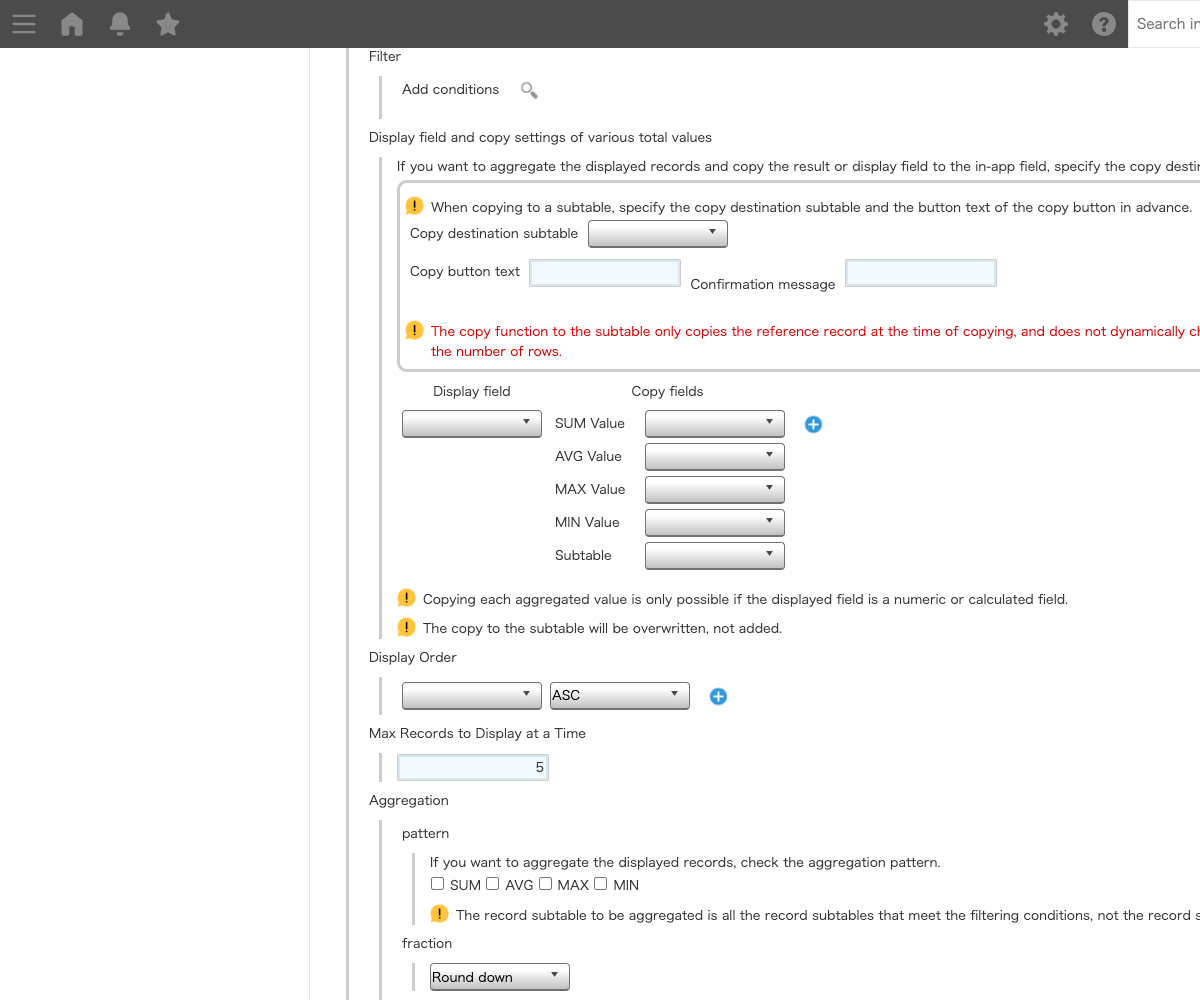Click the Max Records to Display field
This screenshot has width=1200, height=1000.
(473, 767)
